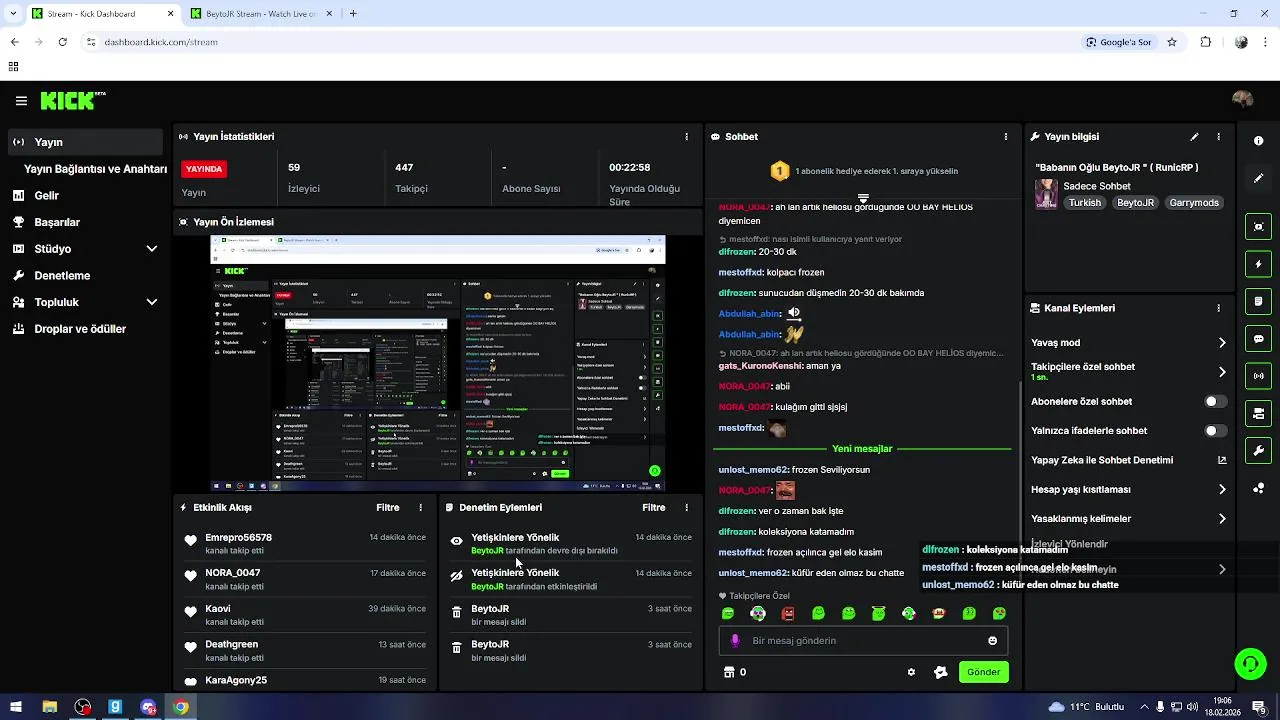The image size is (1280, 720).
Task: Toggle the wrench widget icon in sidebar
Action: click(1258, 450)
